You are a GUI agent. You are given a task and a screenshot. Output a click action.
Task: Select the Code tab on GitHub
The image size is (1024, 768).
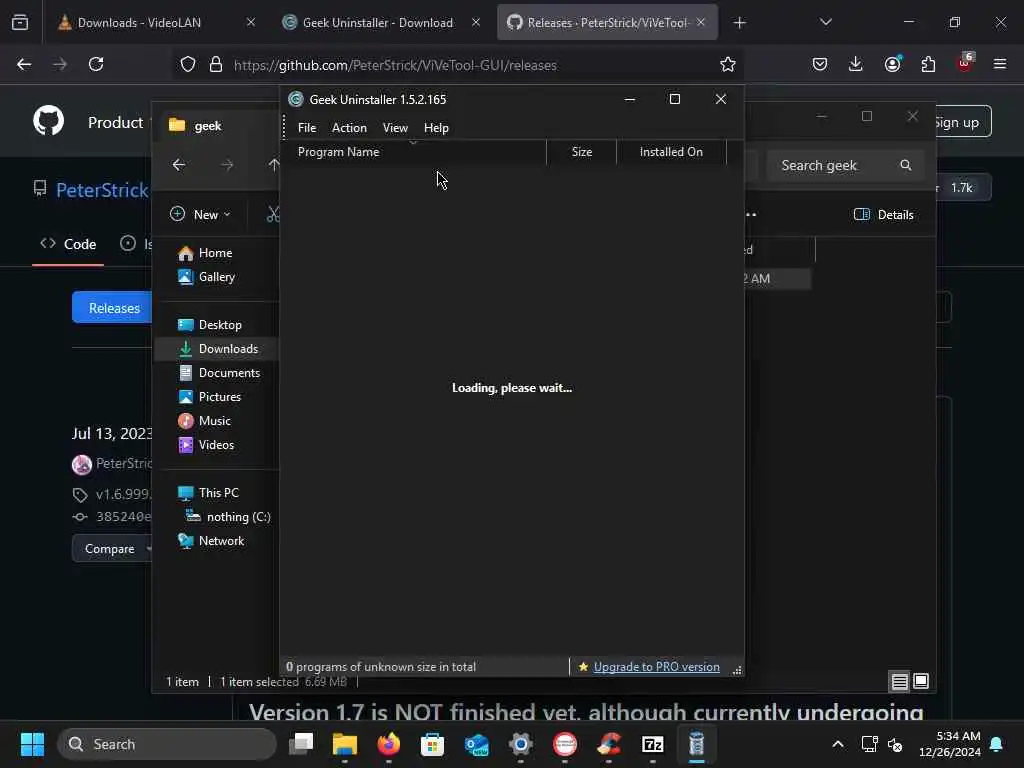coord(68,244)
